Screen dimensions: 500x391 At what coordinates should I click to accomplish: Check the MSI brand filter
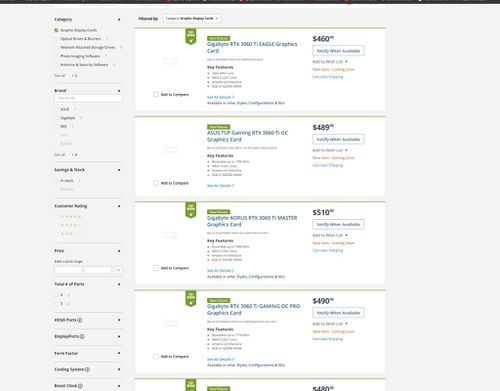click(x=56, y=127)
